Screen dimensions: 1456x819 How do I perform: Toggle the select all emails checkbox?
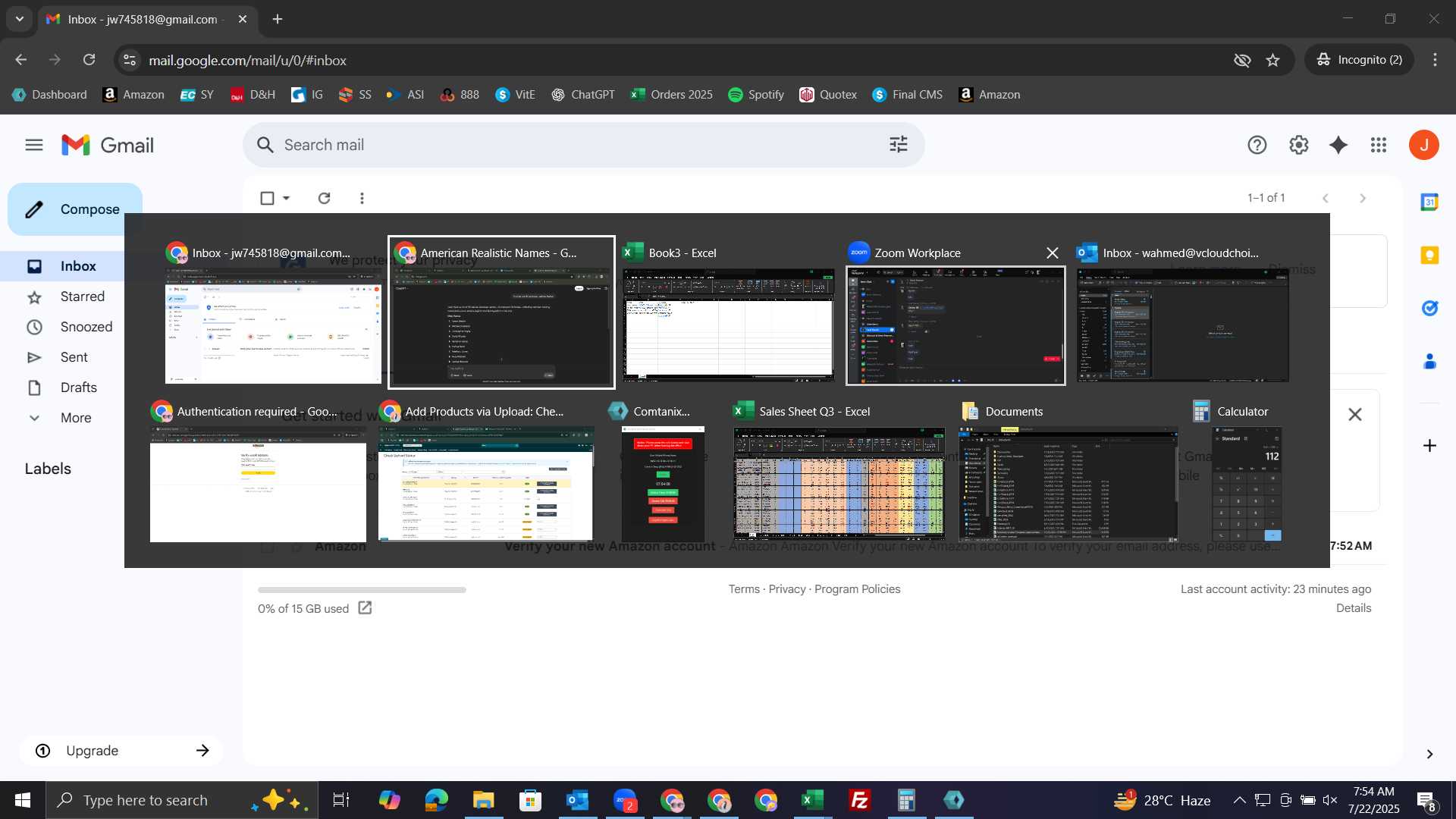click(x=267, y=198)
